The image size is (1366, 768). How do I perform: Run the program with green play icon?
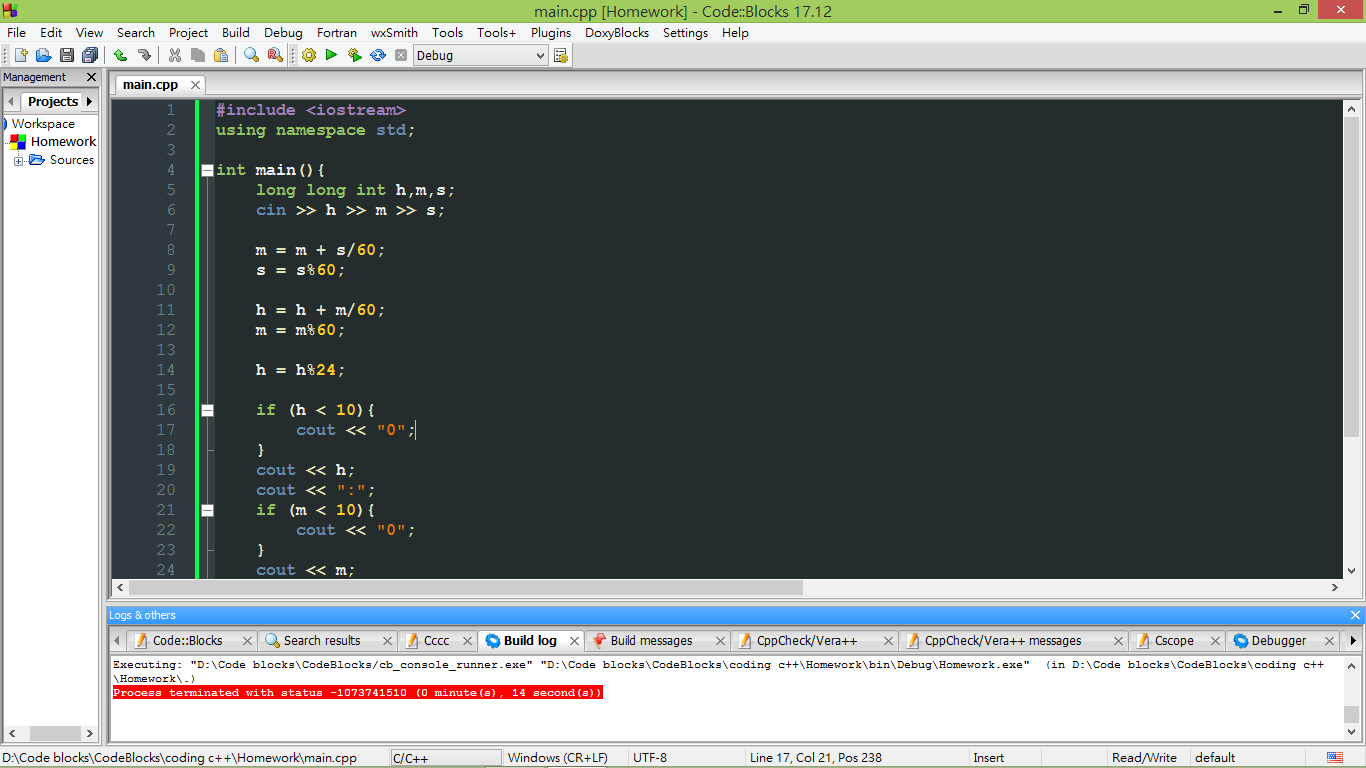331,55
